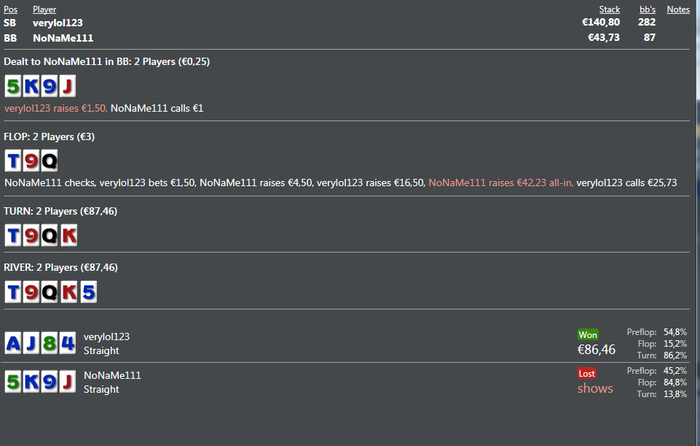Click the red 'shows' link for NoNaMe111
The width and height of the screenshot is (700, 446).
(x=595, y=388)
